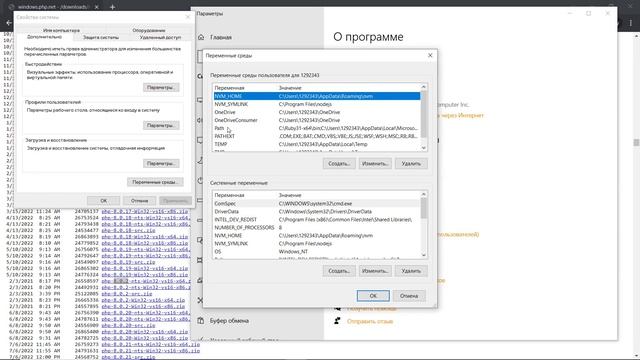The height and width of the screenshot is (360, 640).
Task: Download php-8.0.2-src.zip link
Action: click(127, 293)
